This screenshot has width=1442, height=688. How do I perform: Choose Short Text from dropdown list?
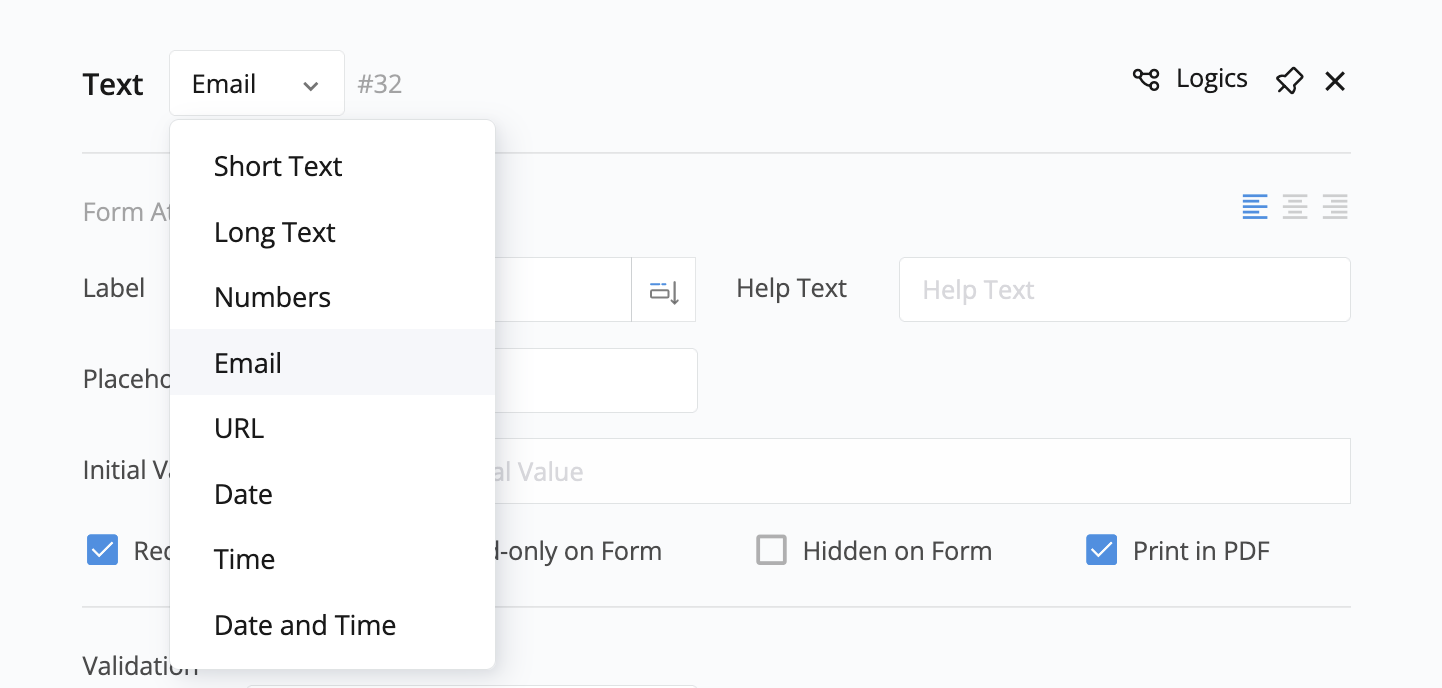278,166
